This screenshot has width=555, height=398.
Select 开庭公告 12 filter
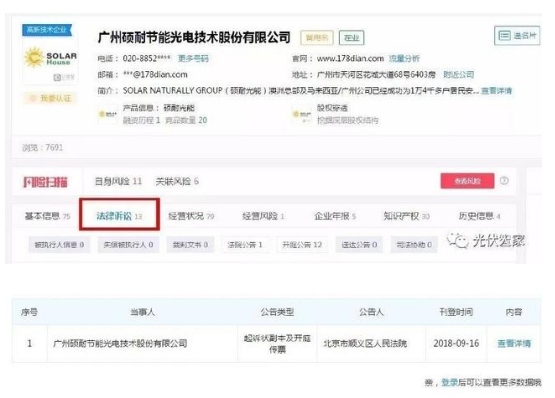(302, 245)
